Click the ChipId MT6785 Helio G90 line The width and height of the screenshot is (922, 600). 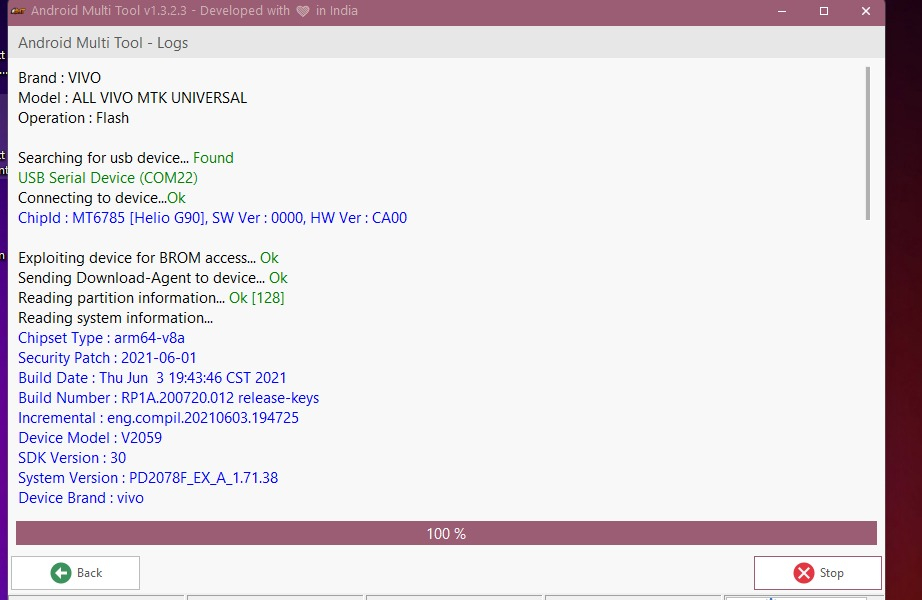(x=212, y=218)
